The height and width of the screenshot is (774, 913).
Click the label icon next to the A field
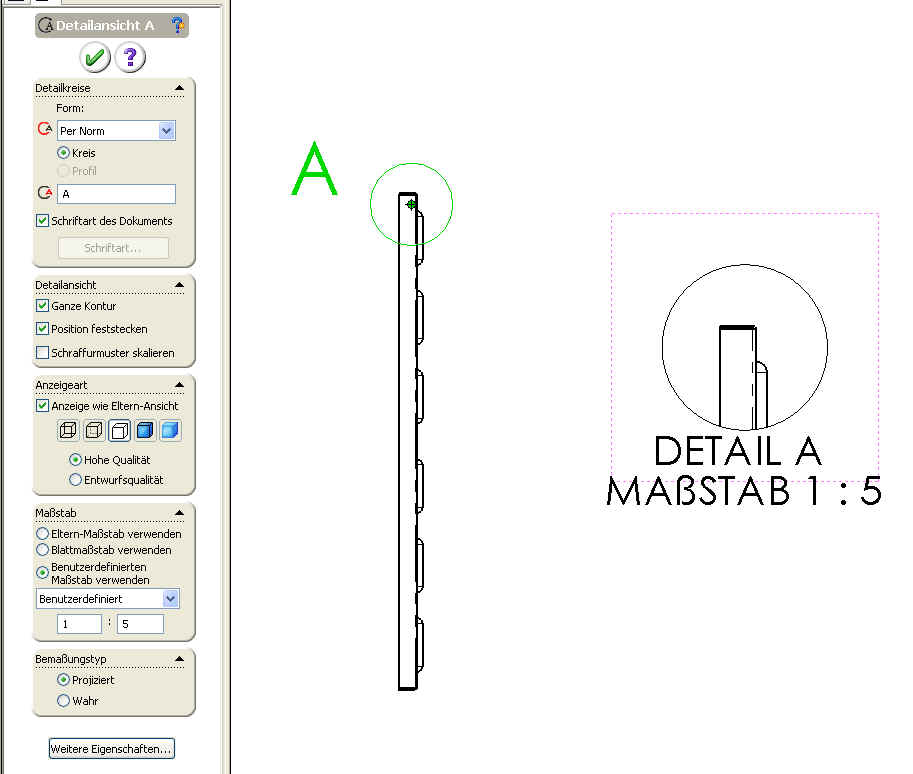pos(45,193)
